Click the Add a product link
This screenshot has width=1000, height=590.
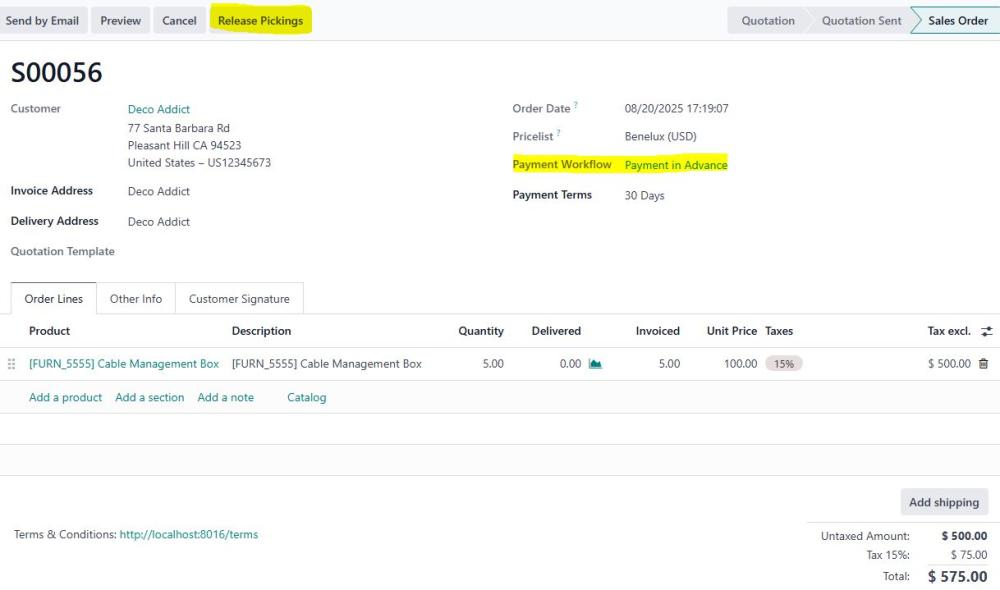(65, 397)
